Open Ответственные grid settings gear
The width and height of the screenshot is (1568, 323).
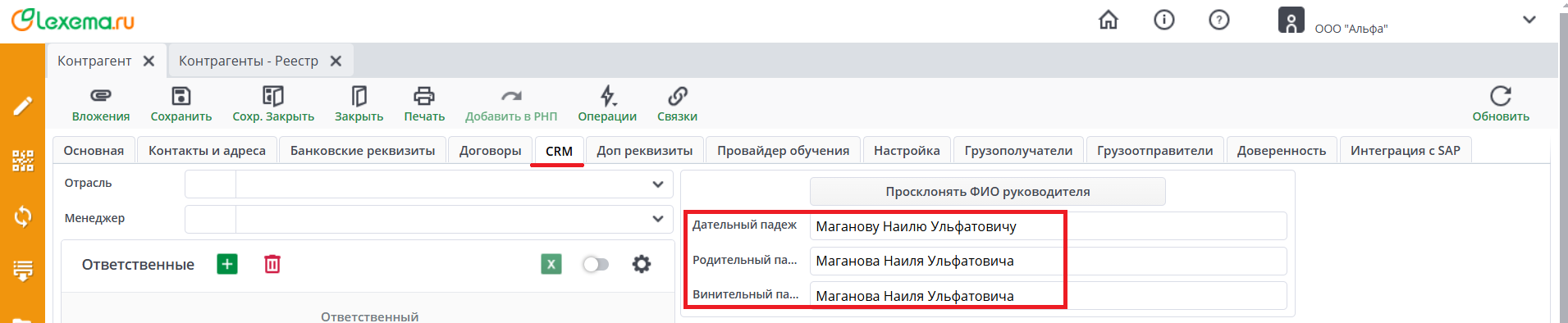pos(642,264)
